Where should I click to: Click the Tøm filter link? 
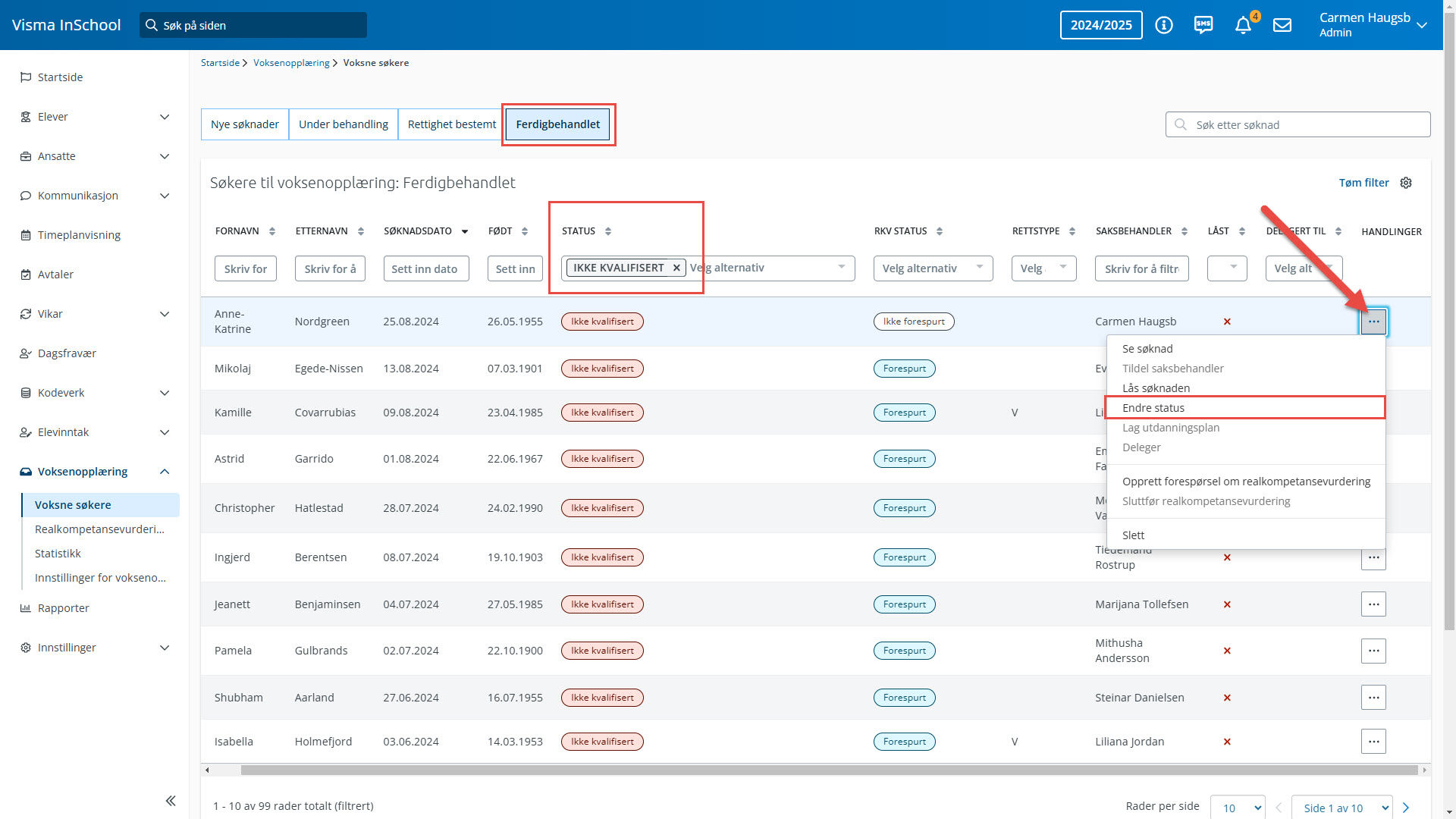[x=1363, y=183]
